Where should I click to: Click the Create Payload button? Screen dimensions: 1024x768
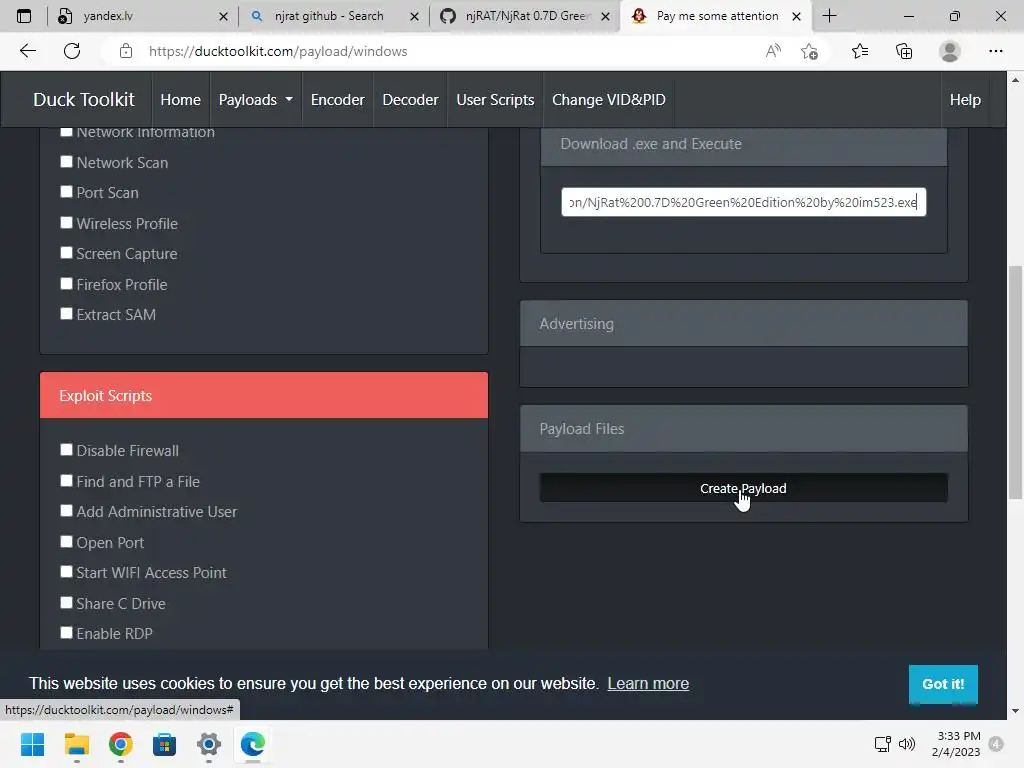click(743, 488)
